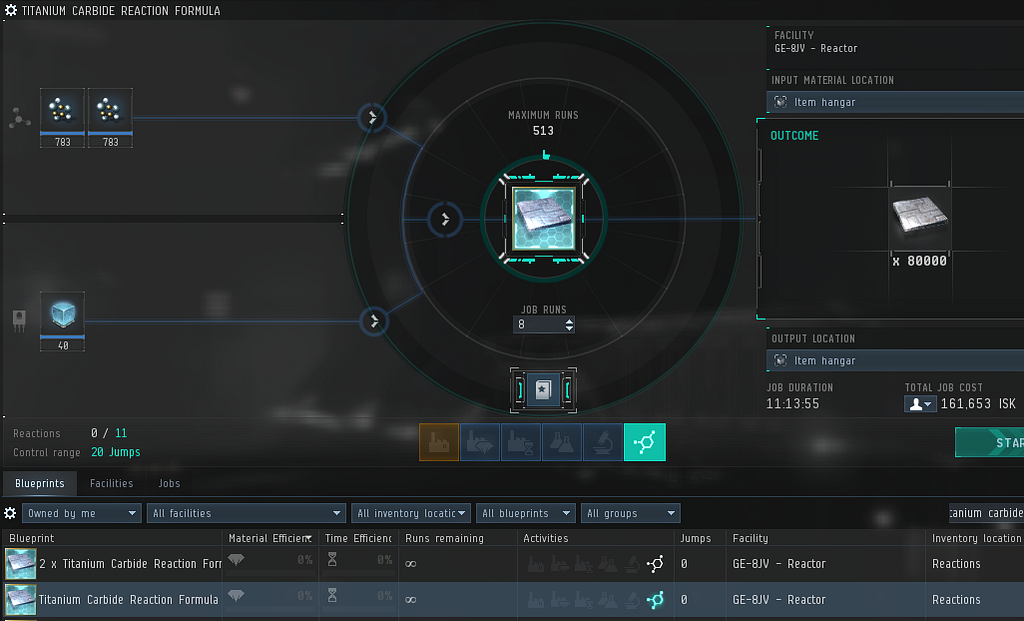Select the Manufacturing activity button
Image resolution: width=1024 pixels, height=621 pixels.
point(439,442)
